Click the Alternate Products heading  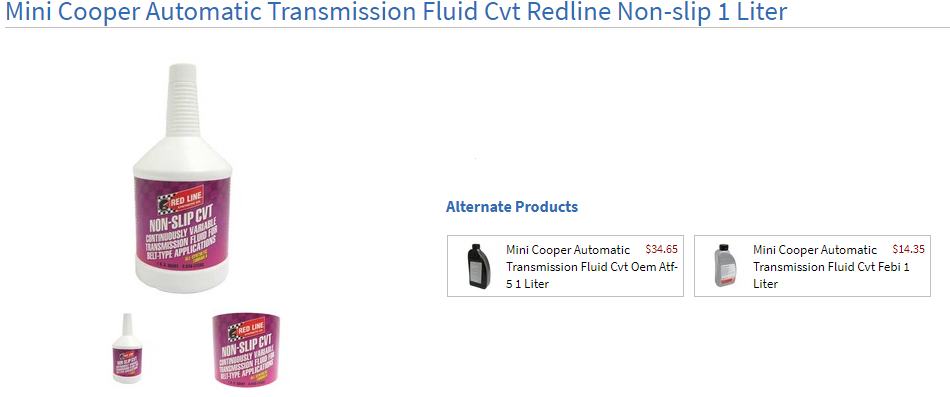coord(512,207)
